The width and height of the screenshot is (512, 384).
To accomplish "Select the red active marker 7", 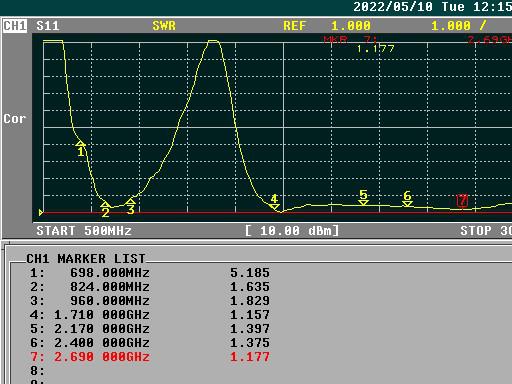I will (x=462, y=201).
